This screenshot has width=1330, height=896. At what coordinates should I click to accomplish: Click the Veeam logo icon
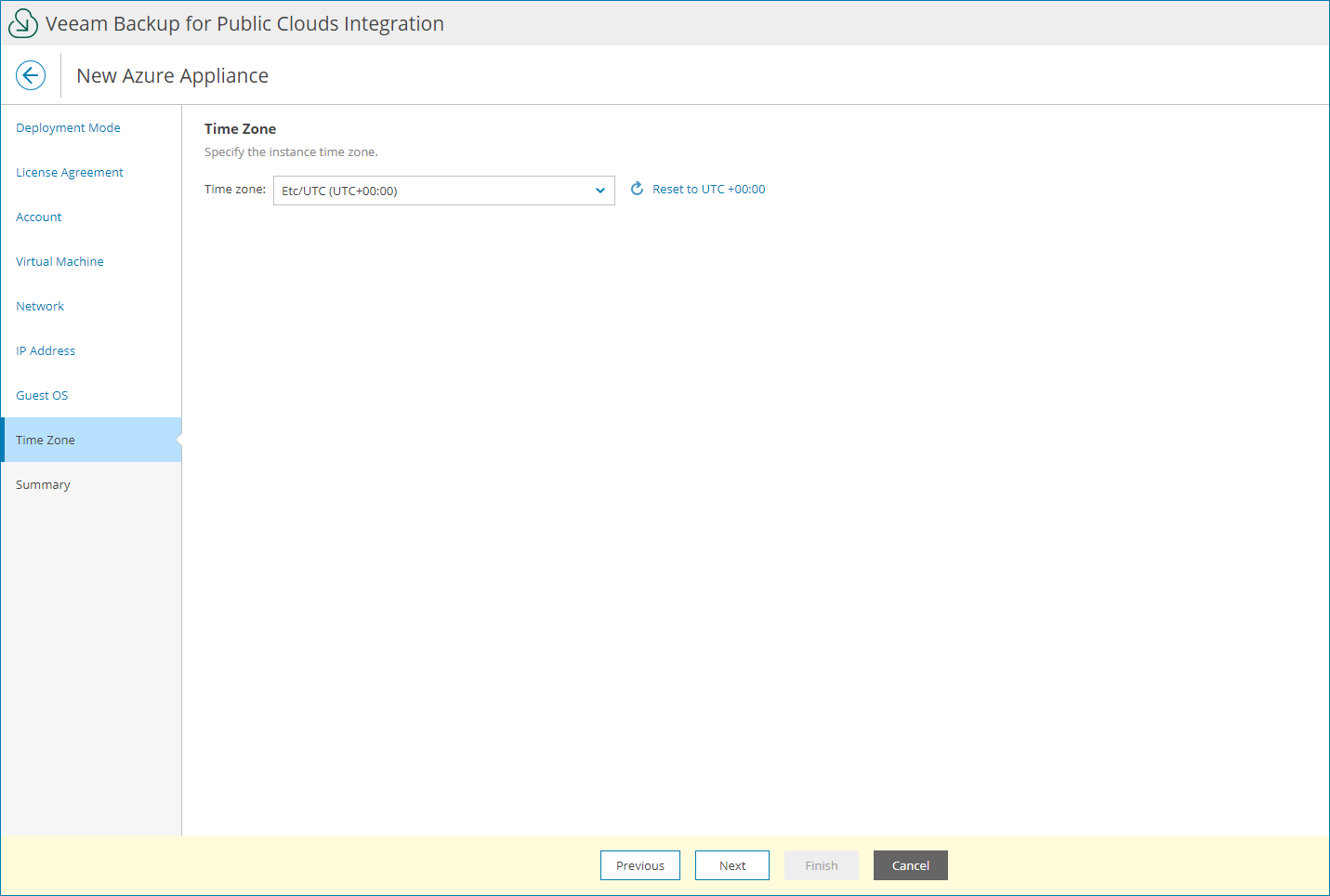click(x=22, y=23)
